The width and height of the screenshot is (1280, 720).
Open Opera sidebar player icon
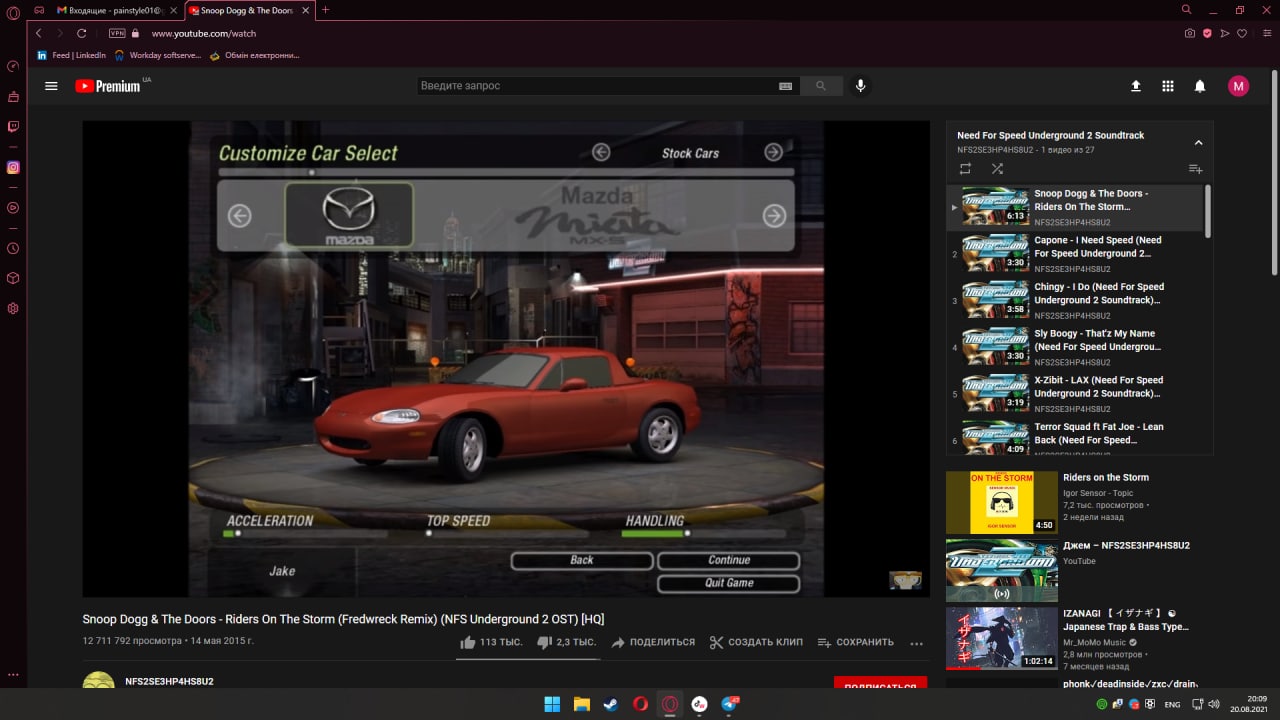[x=13, y=208]
